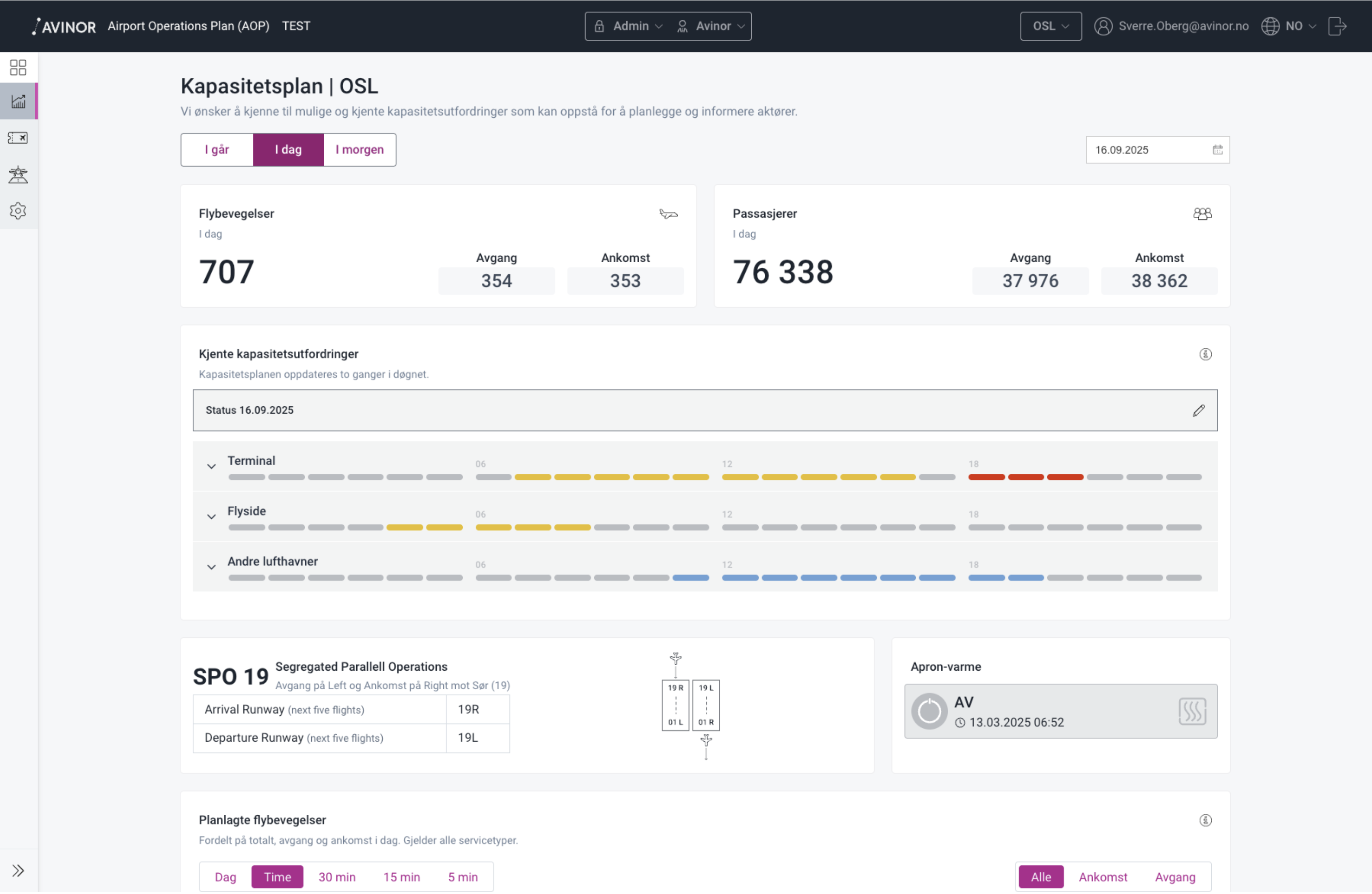Open calendar icon in date field
The width and height of the screenshot is (1372, 894).
tap(1217, 150)
